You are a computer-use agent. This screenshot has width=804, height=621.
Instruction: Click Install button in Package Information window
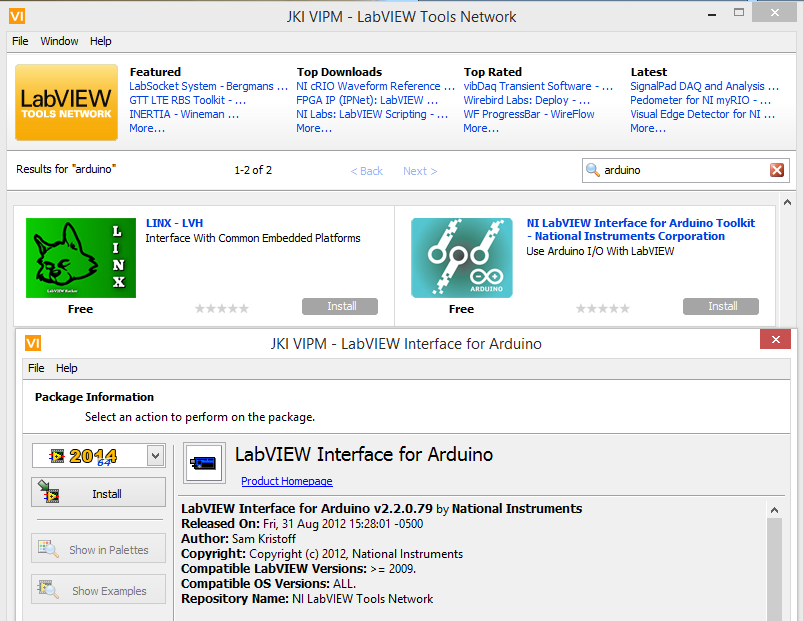tap(98, 492)
